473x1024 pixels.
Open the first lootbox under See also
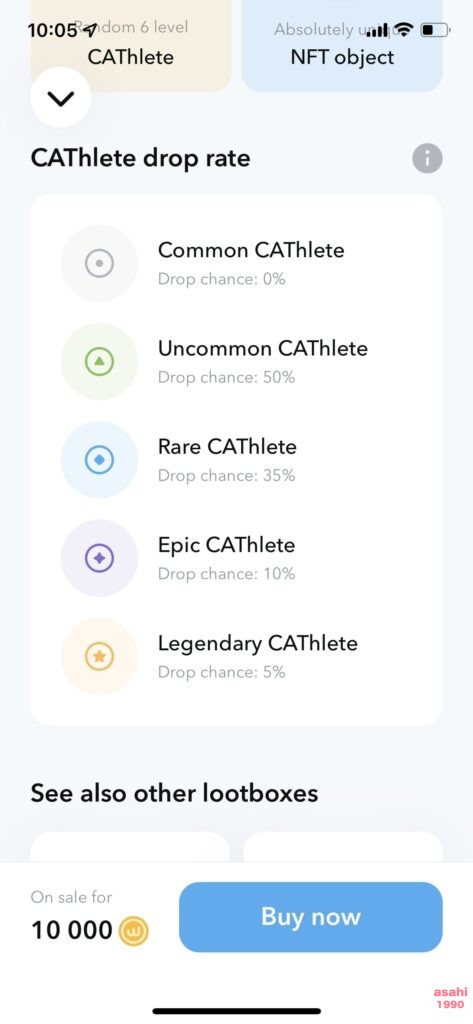(x=130, y=847)
